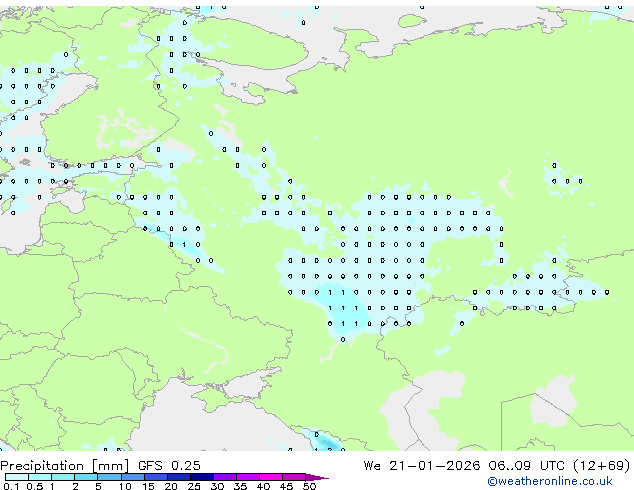Click the '(12+69)' forecast offset text
634x490 pixels.
(x=602, y=466)
